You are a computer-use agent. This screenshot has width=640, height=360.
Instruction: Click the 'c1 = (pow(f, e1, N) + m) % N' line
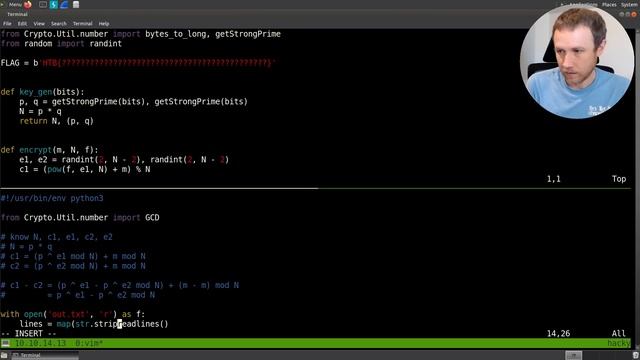[84, 169]
